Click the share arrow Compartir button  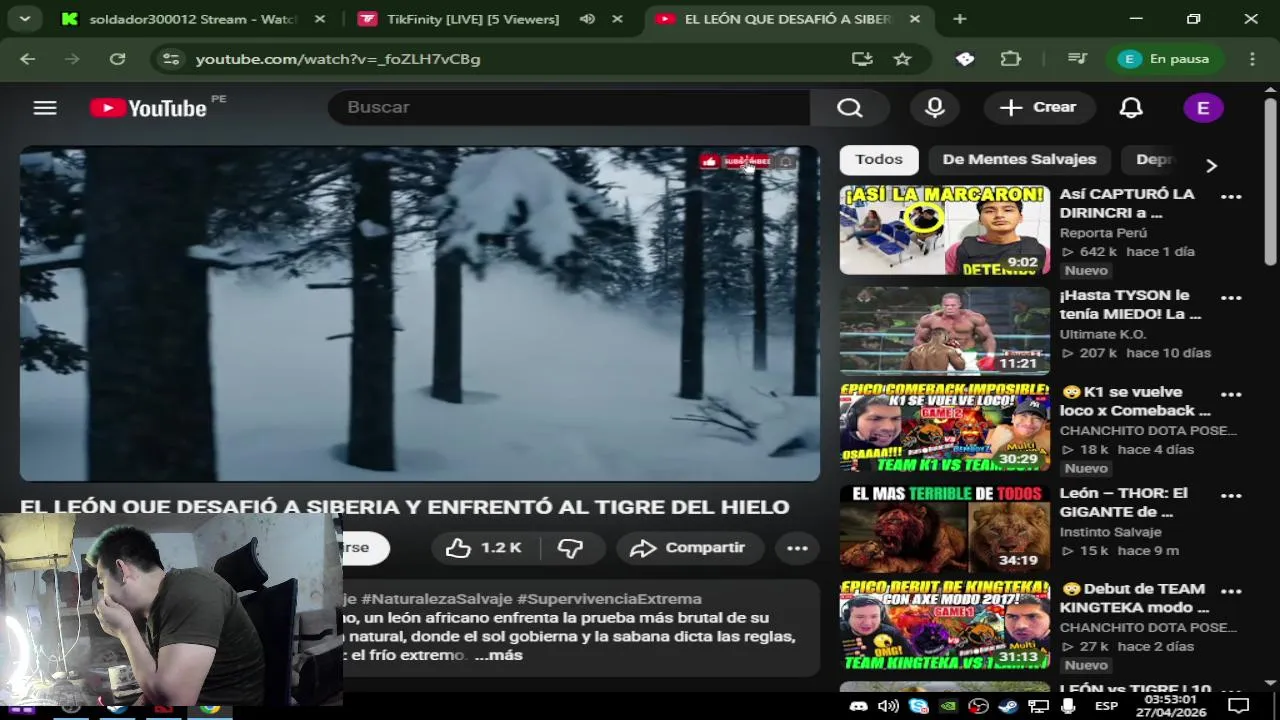688,548
